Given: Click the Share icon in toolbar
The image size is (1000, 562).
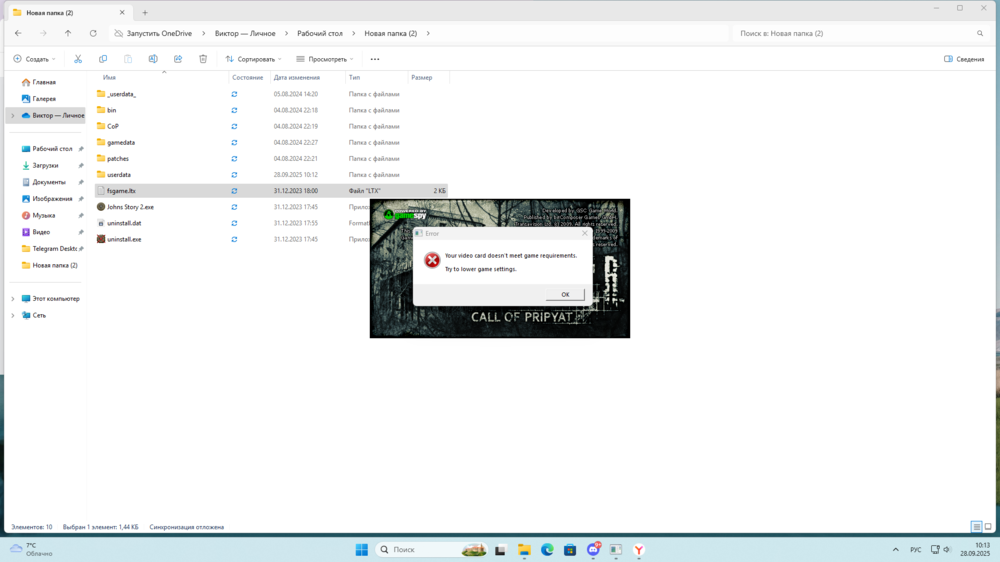Looking at the screenshot, I should click(x=178, y=59).
